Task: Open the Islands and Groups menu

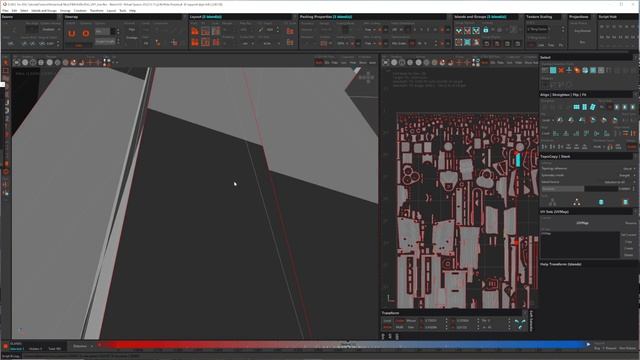Action: tap(44, 10)
